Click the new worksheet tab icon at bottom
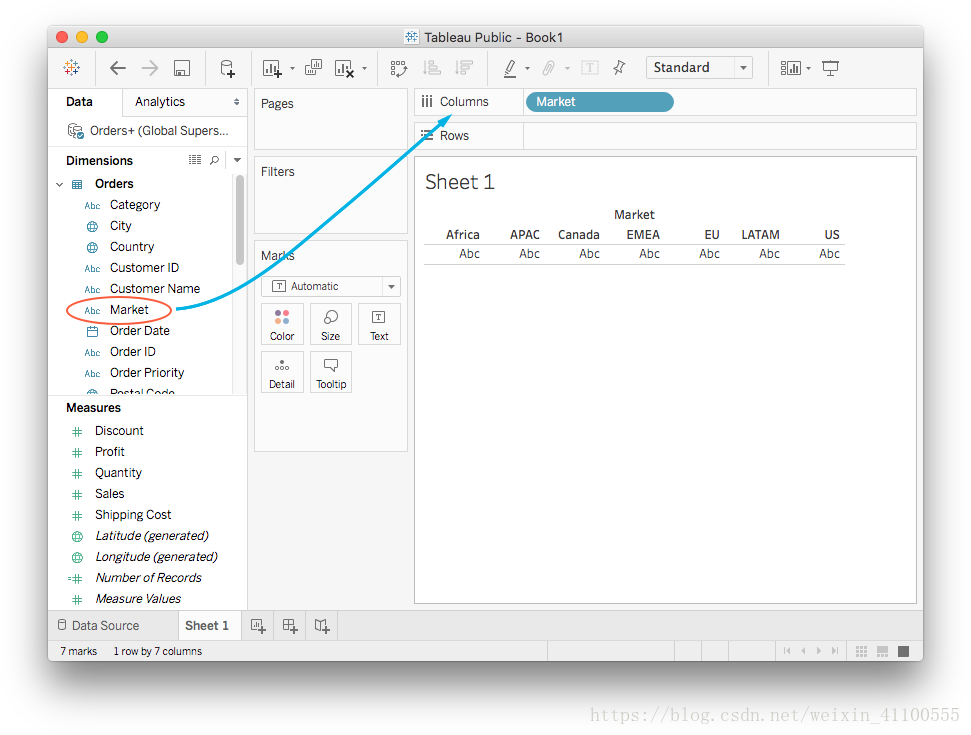This screenshot has width=971, height=735. [x=258, y=626]
